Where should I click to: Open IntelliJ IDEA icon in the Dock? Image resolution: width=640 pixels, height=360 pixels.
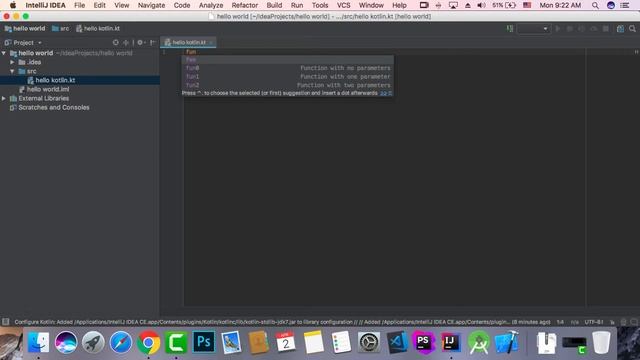pyautogui.click(x=451, y=342)
